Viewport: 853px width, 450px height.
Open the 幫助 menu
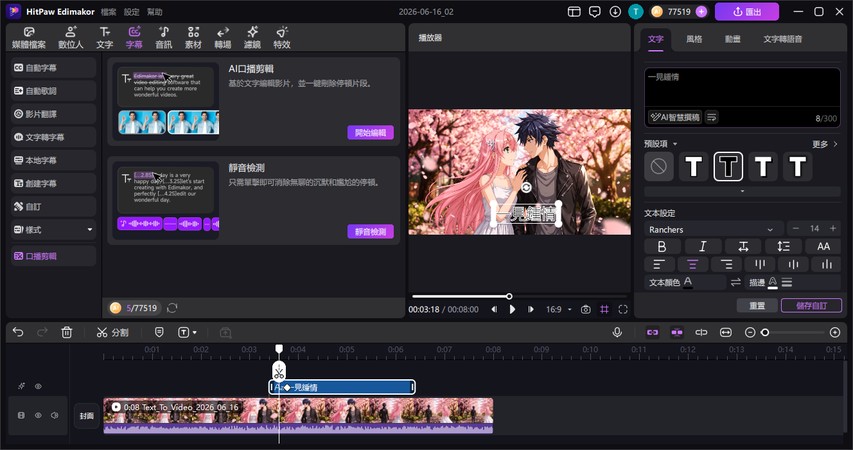(154, 11)
